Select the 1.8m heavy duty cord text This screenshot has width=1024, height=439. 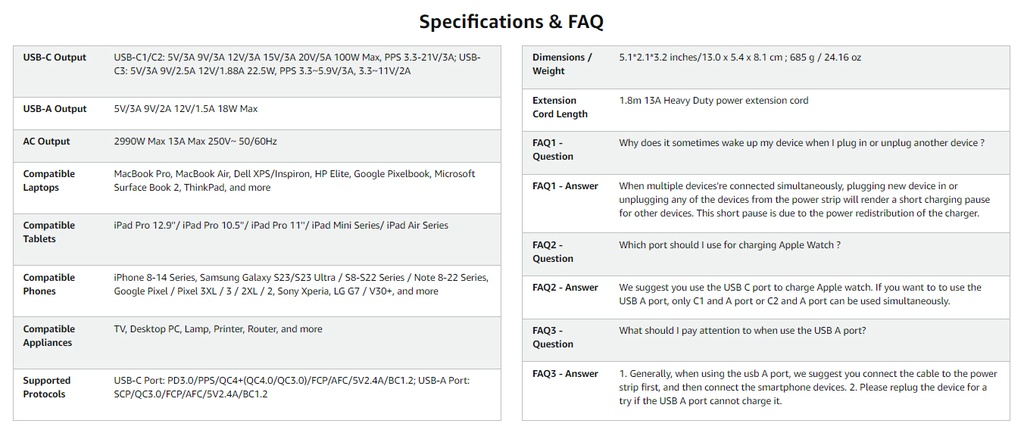coord(714,101)
